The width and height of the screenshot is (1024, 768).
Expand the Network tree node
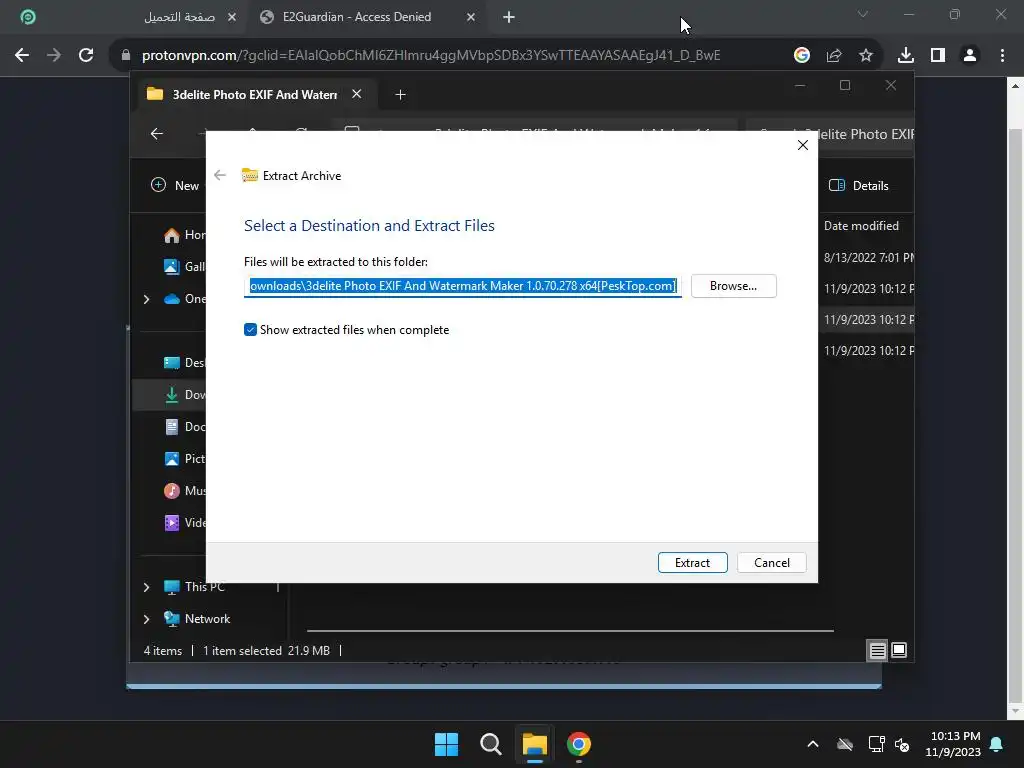click(146, 619)
